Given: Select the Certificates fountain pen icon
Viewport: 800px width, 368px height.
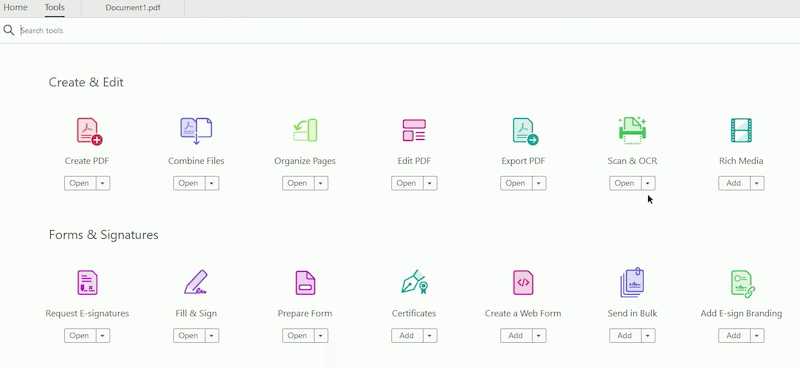Looking at the screenshot, I should 414,282.
